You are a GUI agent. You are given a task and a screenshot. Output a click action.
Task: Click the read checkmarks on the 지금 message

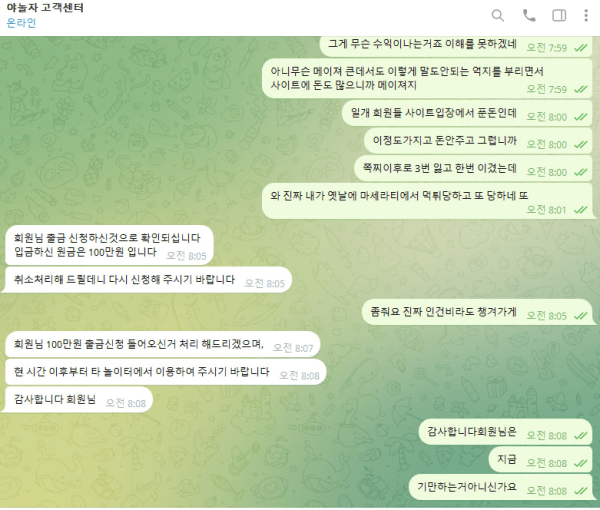point(580,463)
